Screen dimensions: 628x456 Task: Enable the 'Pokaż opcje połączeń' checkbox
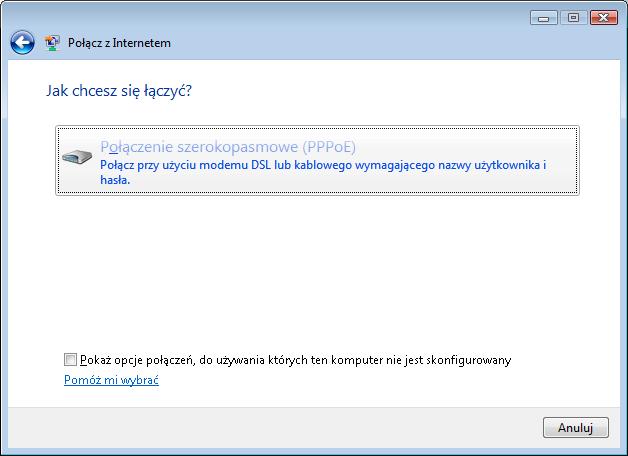pyautogui.click(x=70, y=360)
